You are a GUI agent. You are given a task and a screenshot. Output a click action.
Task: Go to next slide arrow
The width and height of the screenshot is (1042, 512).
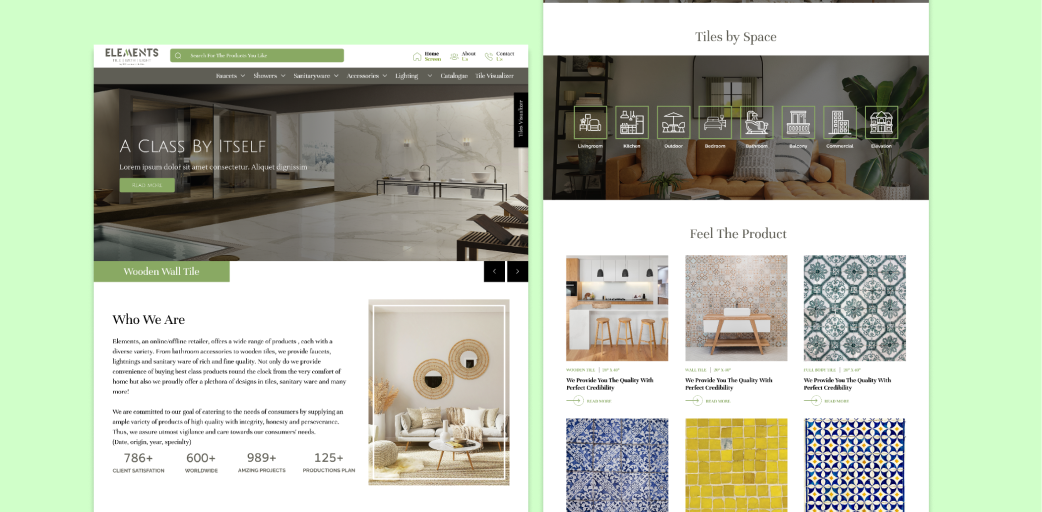518,271
